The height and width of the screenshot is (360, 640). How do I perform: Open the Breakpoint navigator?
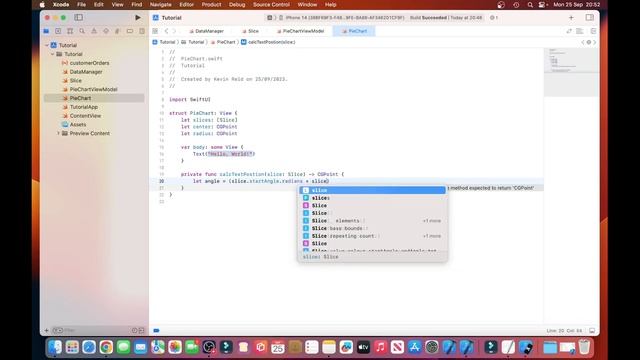(129, 31)
